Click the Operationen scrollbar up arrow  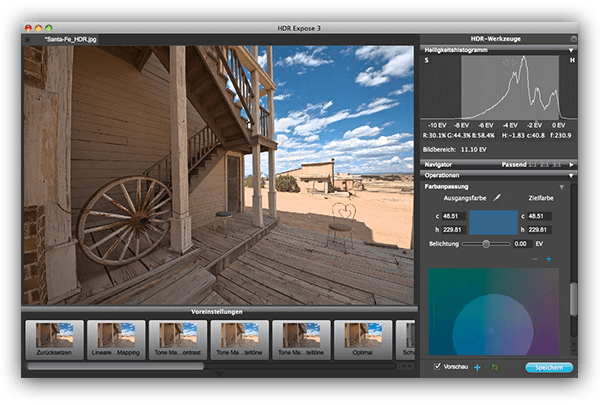point(573,345)
